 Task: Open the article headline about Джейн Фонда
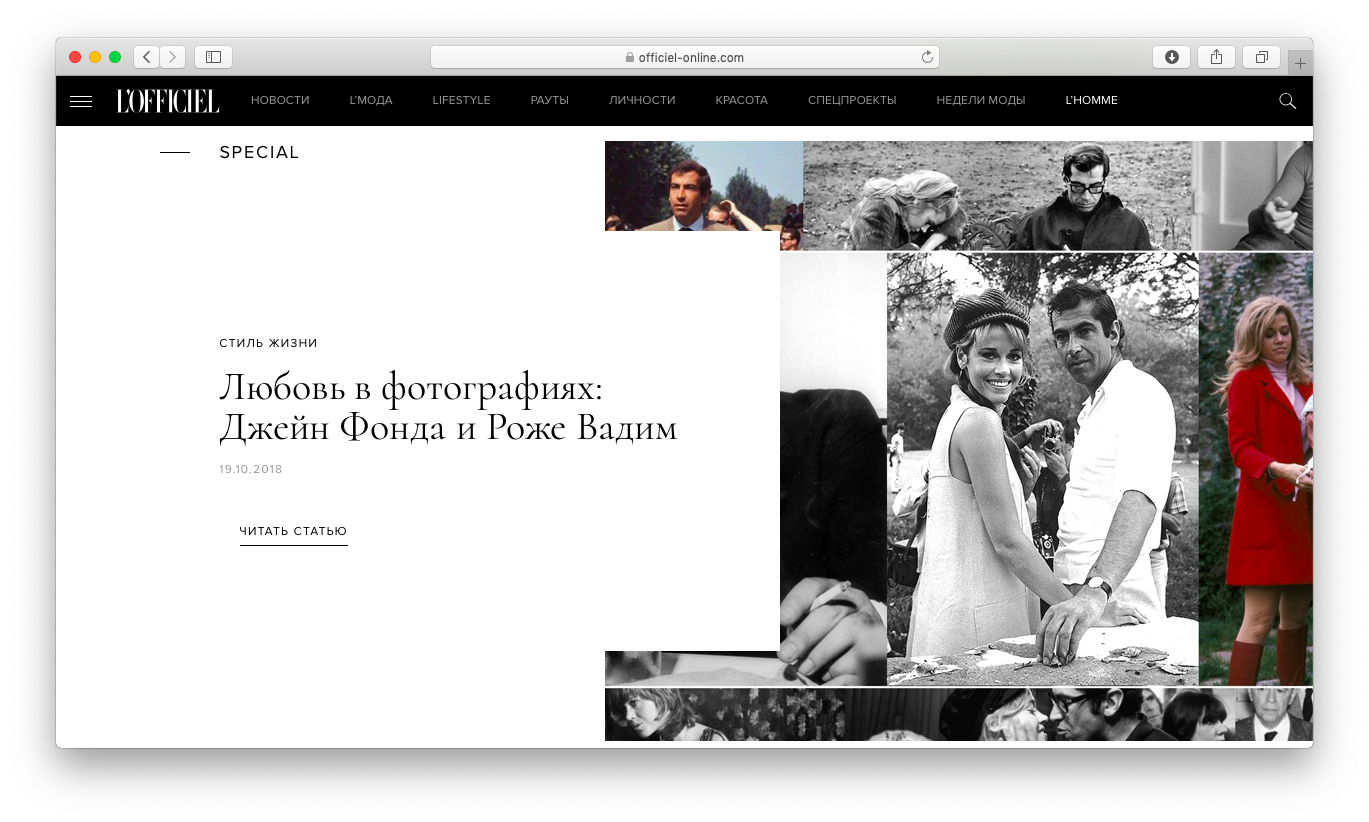448,407
